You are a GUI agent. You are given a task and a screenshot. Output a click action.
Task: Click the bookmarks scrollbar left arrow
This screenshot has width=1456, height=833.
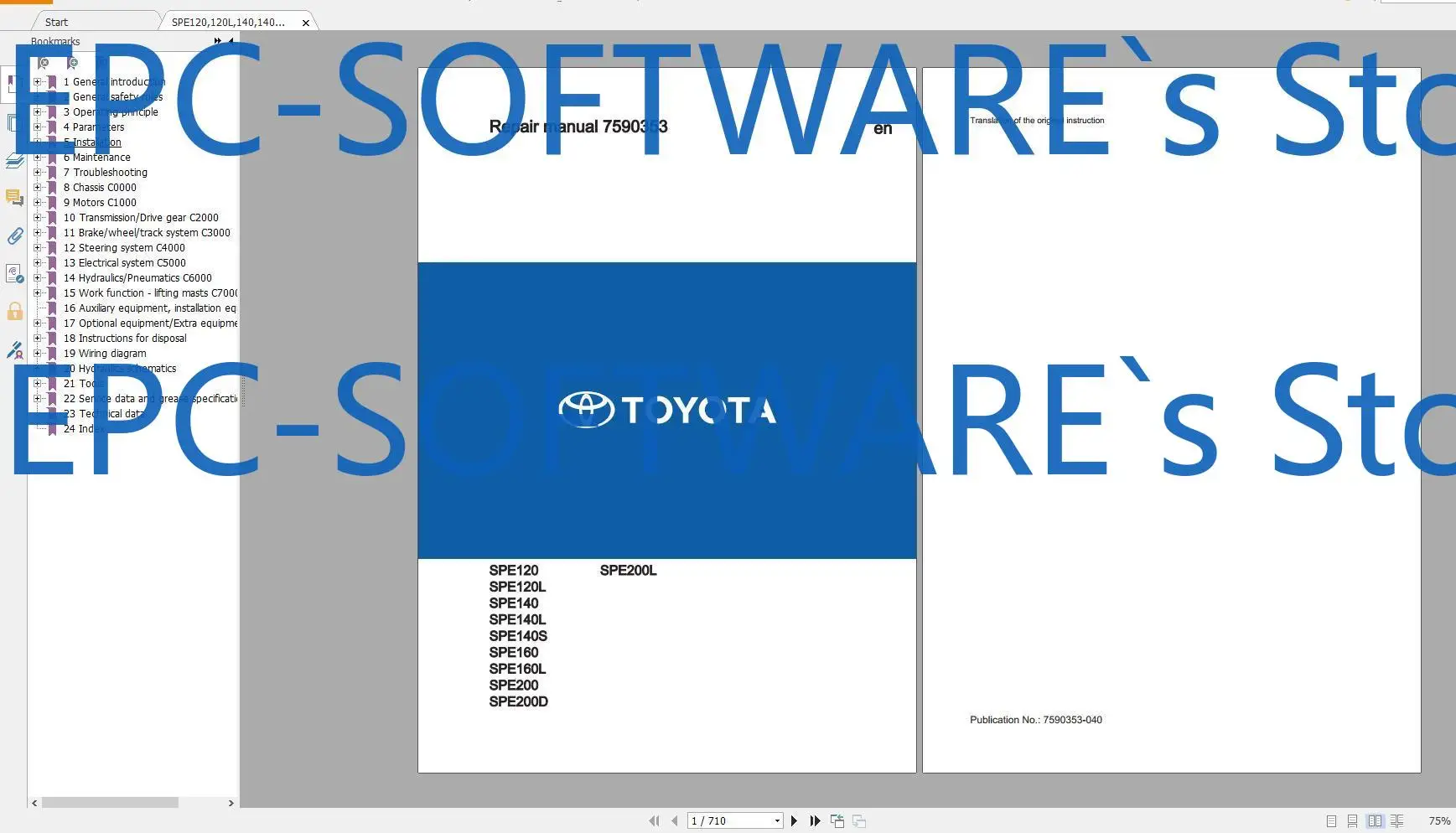tap(34, 803)
